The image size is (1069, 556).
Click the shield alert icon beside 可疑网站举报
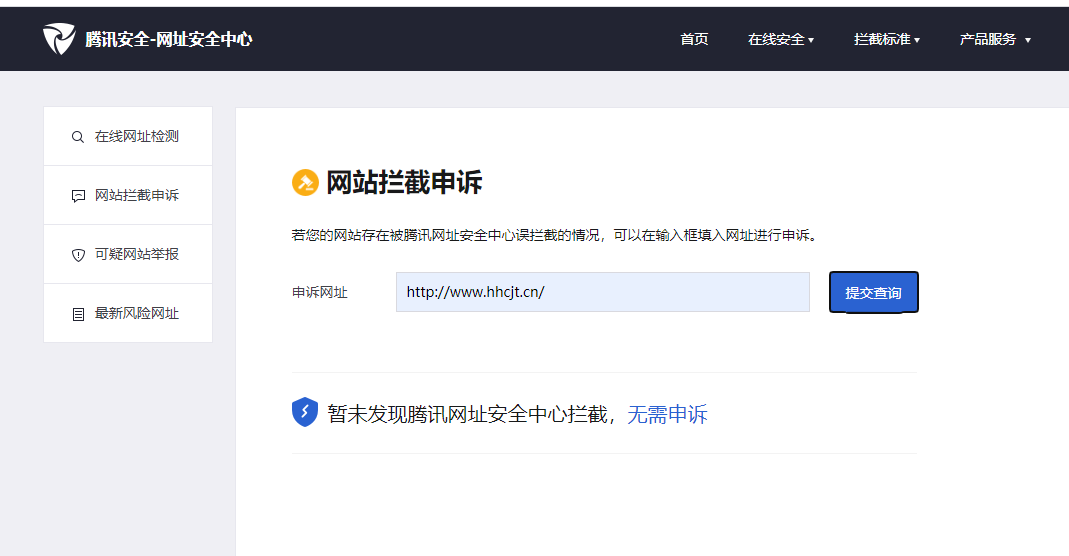[78, 255]
